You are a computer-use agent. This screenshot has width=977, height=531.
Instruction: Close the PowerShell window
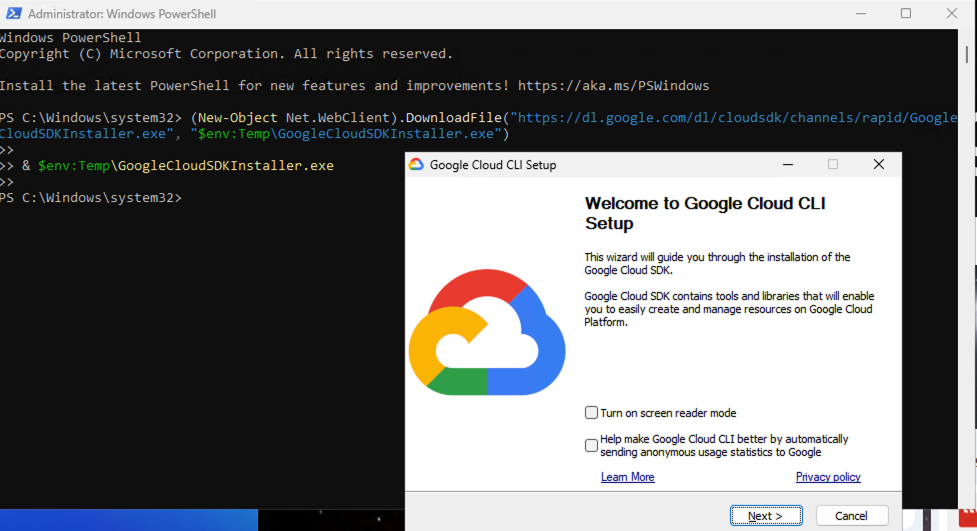951,13
